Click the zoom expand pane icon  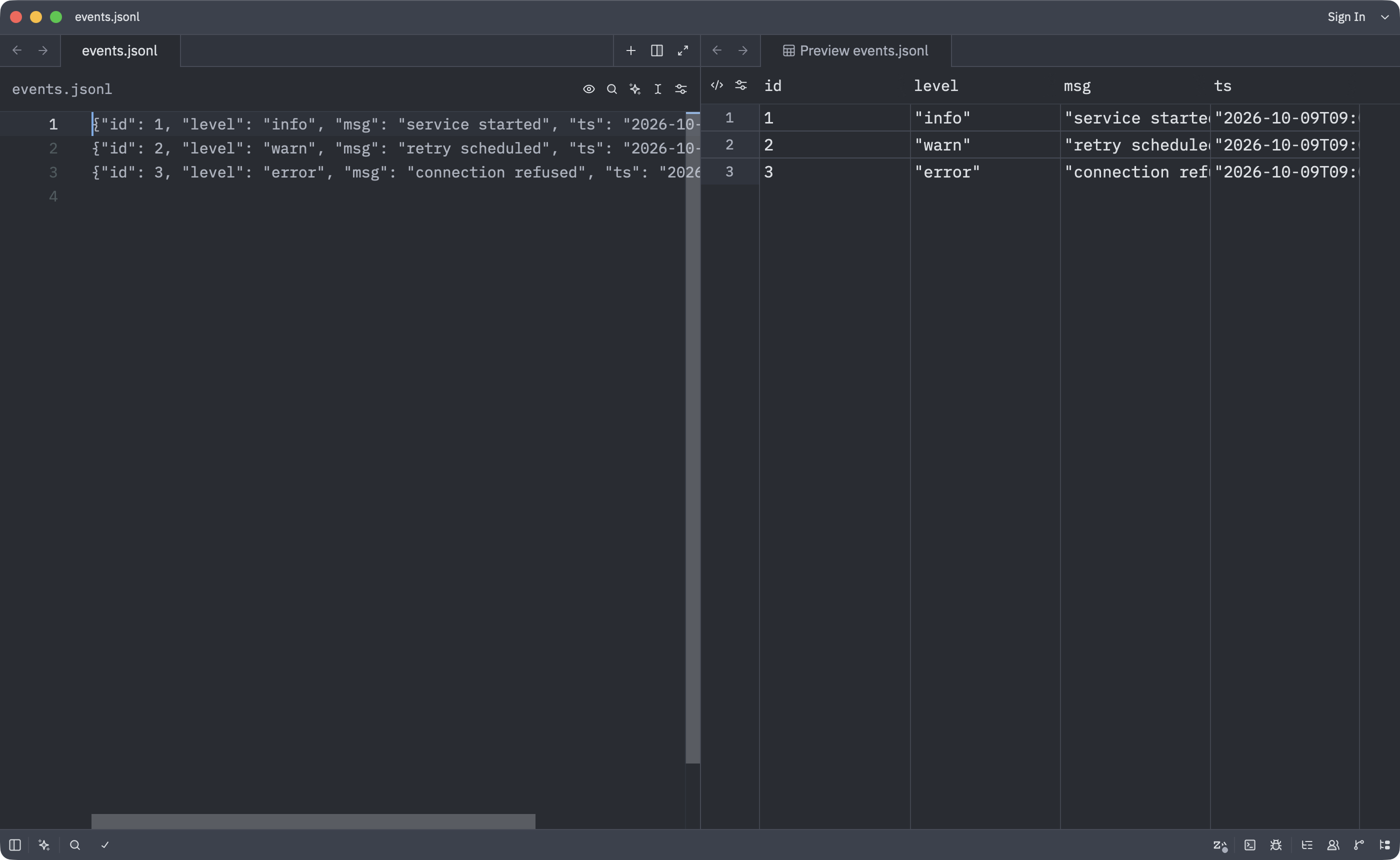coord(683,50)
